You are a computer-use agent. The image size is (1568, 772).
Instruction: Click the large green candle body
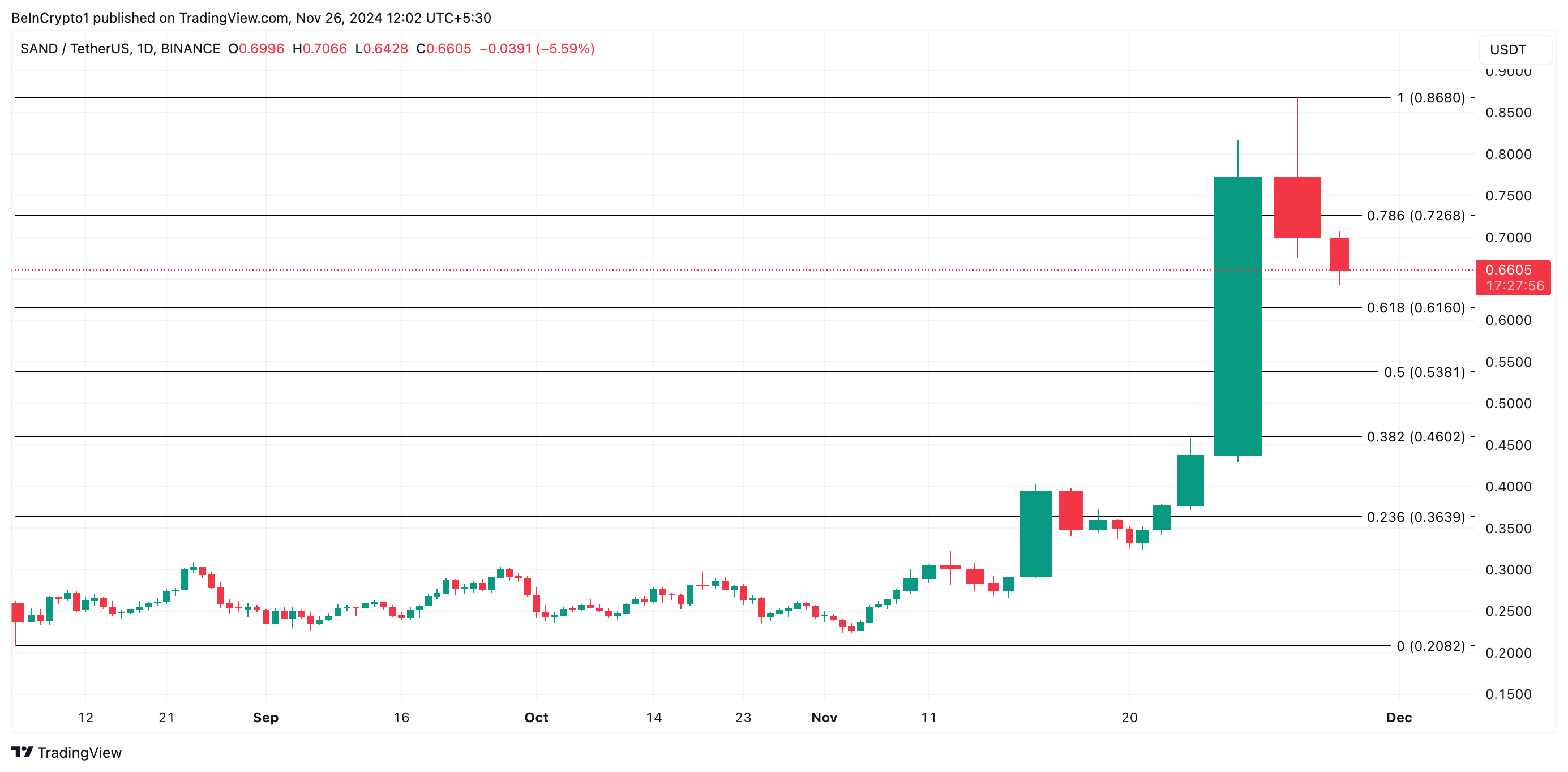point(1237,316)
